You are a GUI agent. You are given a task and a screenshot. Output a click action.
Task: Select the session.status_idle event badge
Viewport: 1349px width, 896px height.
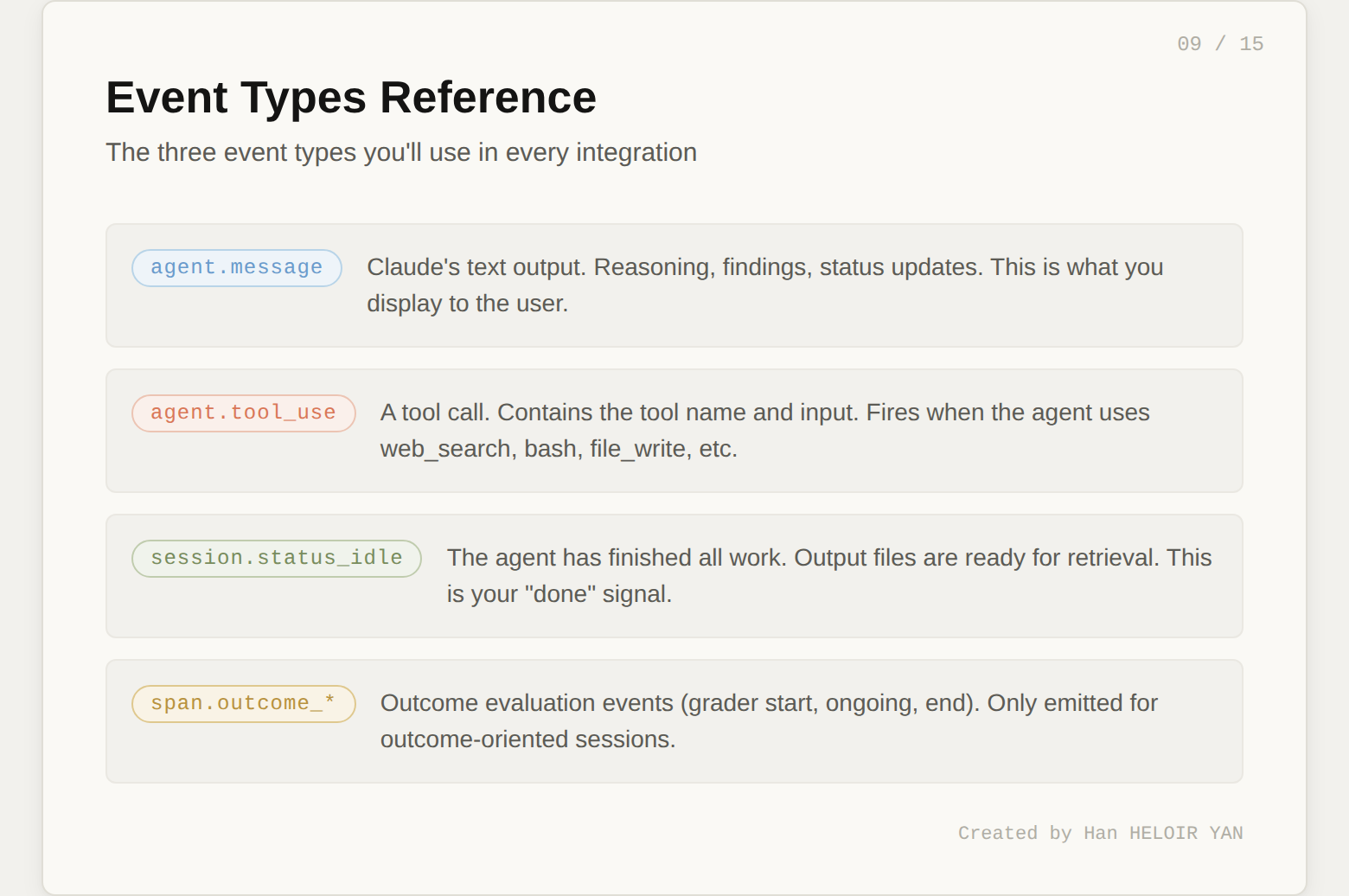point(276,558)
